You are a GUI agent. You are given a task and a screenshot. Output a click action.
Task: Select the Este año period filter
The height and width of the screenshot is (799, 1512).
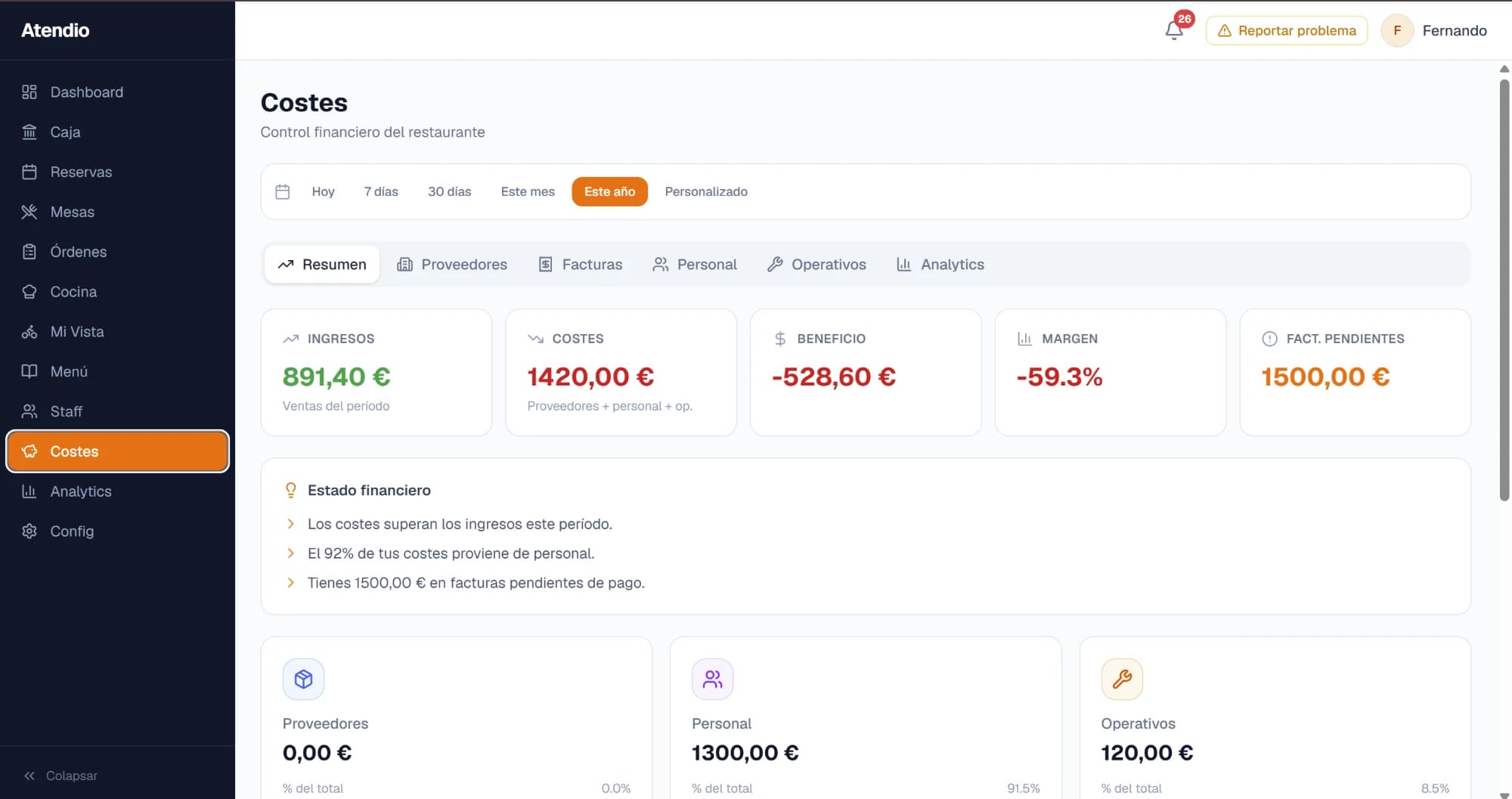(x=610, y=192)
